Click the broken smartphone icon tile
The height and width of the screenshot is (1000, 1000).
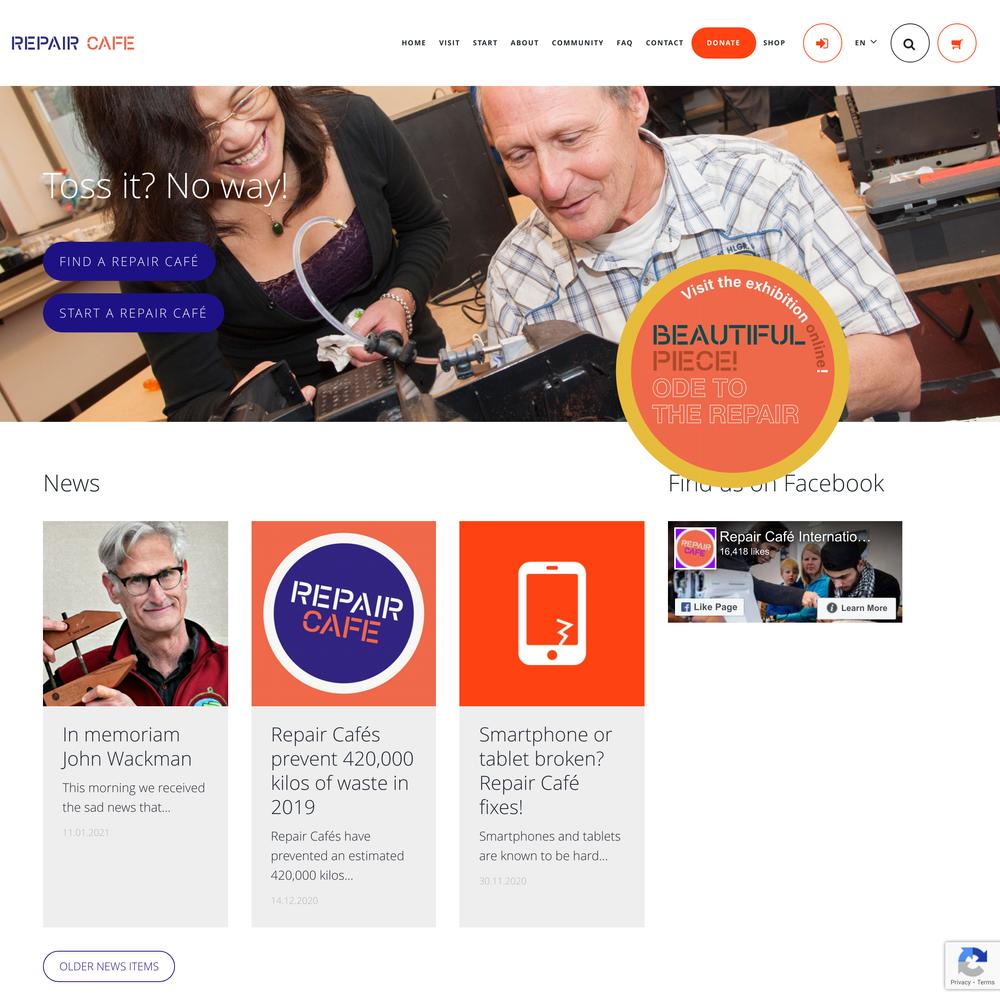coord(552,614)
